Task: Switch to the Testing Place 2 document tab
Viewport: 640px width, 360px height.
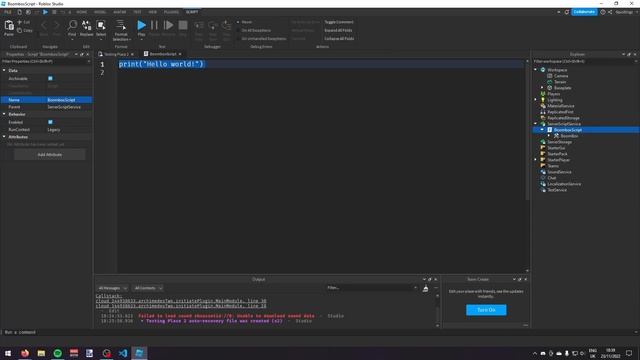Action: pos(116,54)
